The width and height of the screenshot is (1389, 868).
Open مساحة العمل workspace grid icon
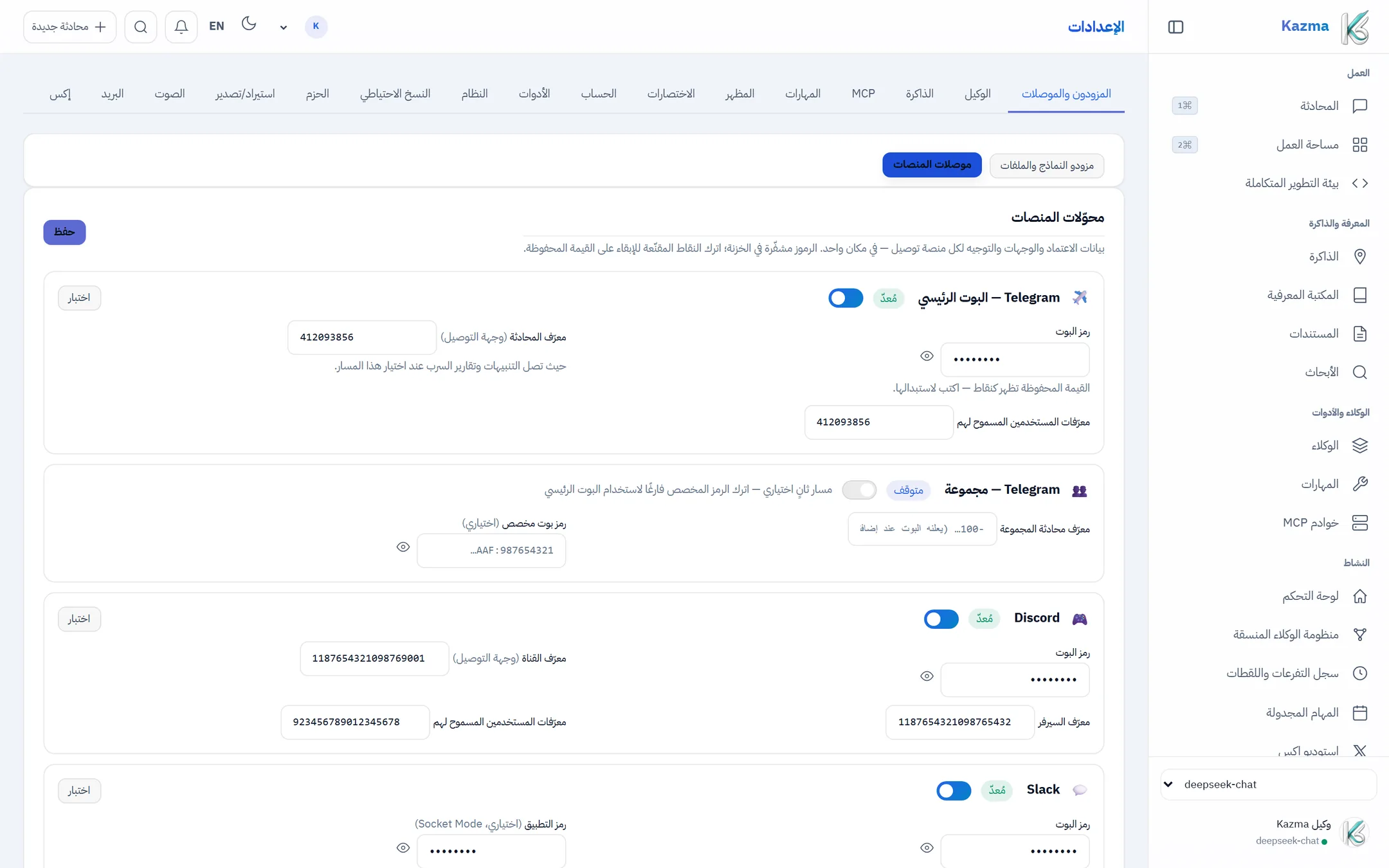[x=1359, y=145]
